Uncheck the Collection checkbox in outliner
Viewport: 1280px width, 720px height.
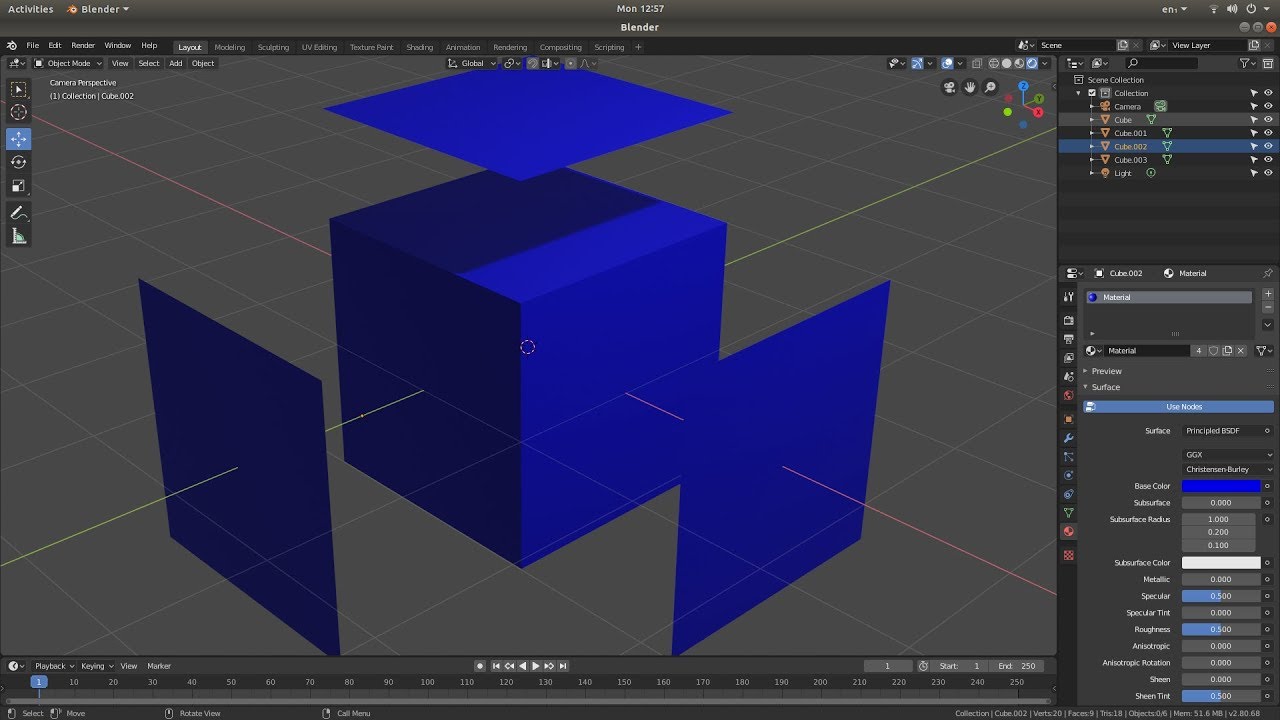(1092, 93)
